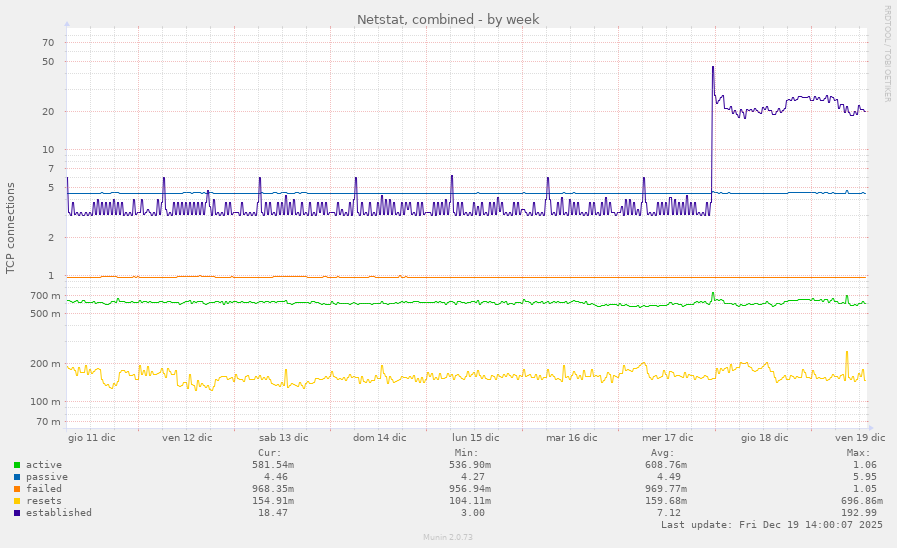The width and height of the screenshot is (897, 548).
Task: Select the 'failed' legend label
Action: [43, 489]
